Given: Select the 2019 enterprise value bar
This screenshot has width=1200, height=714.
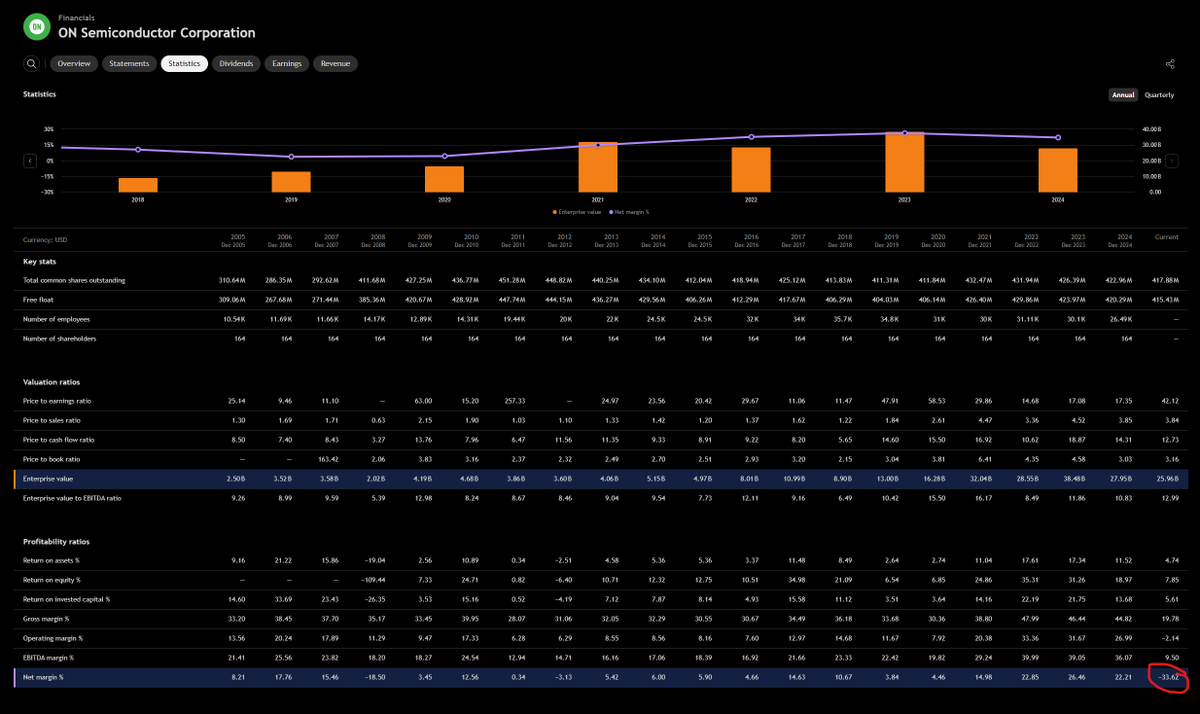Looking at the screenshot, I should (x=291, y=182).
